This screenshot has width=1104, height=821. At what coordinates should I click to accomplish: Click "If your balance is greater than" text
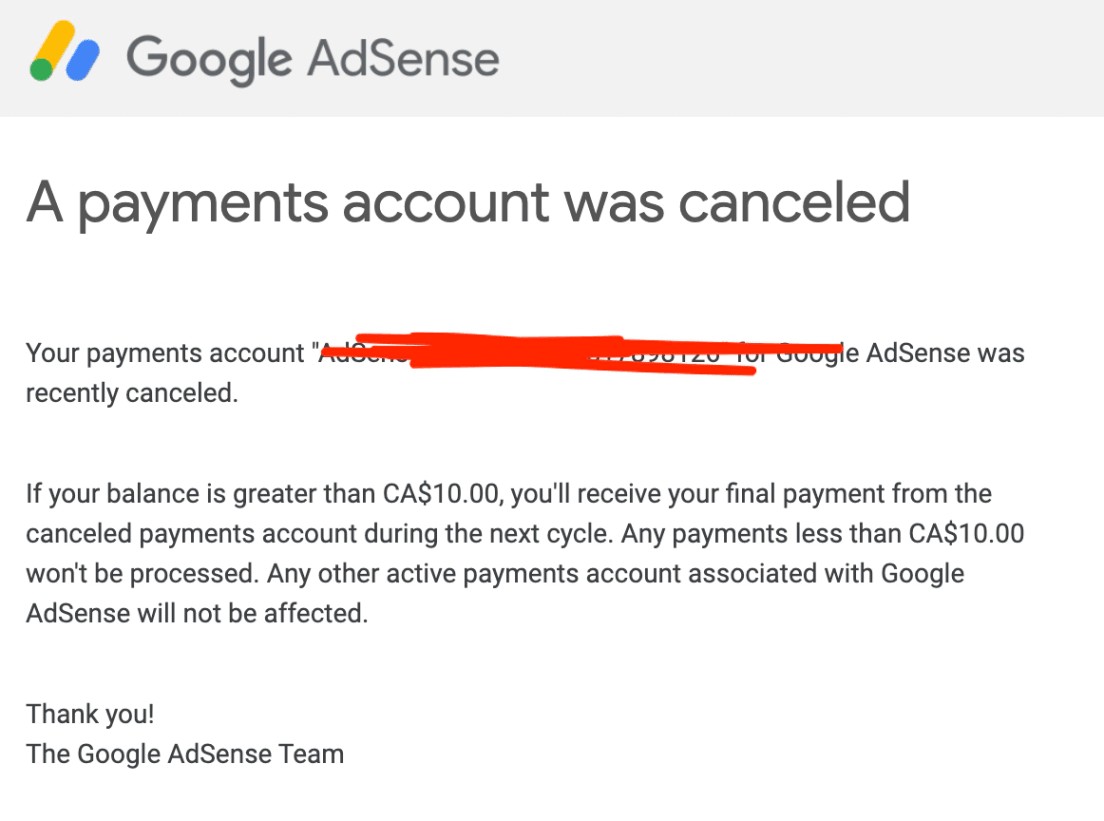point(200,494)
